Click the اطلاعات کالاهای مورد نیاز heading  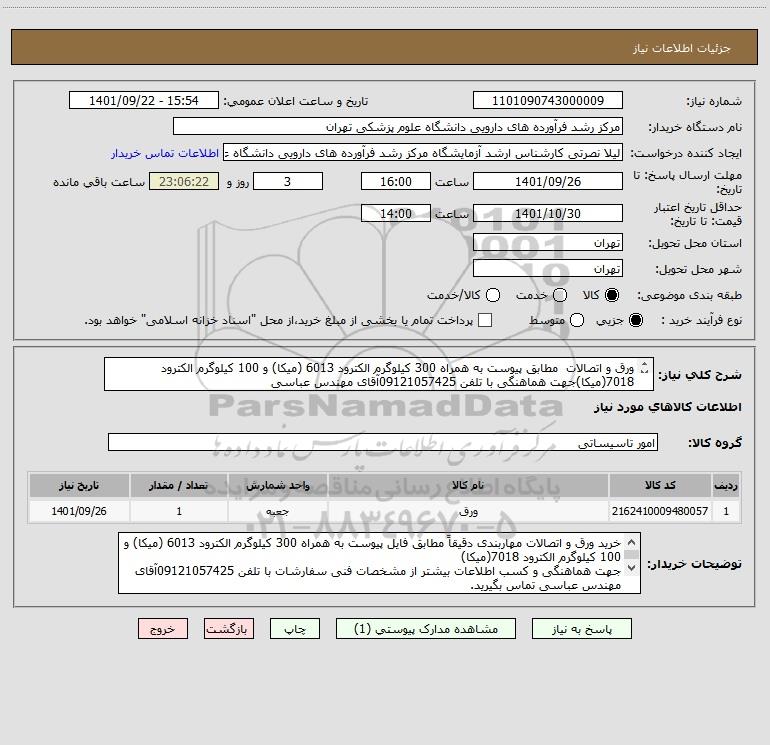coord(667,408)
